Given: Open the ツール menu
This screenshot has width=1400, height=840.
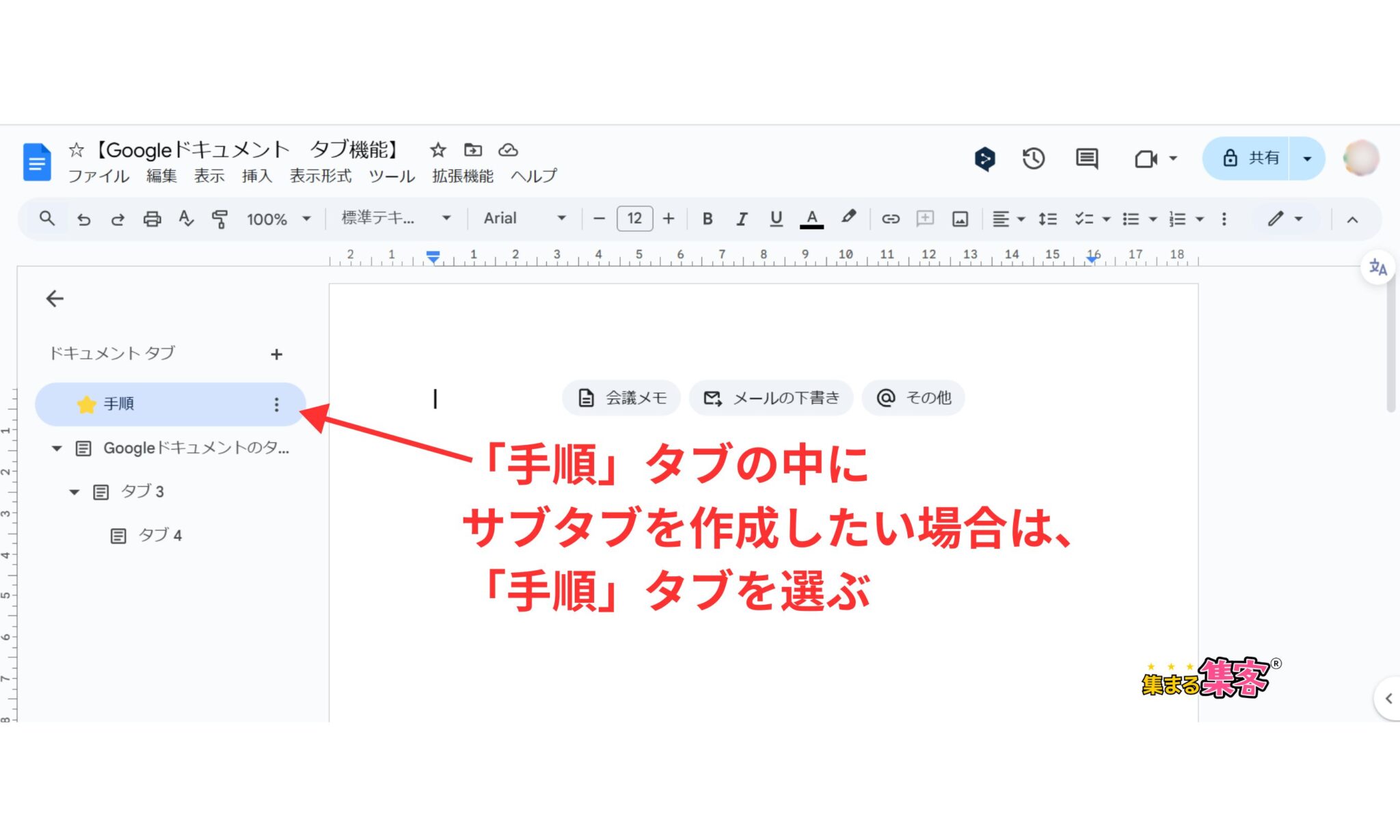Looking at the screenshot, I should point(392,176).
